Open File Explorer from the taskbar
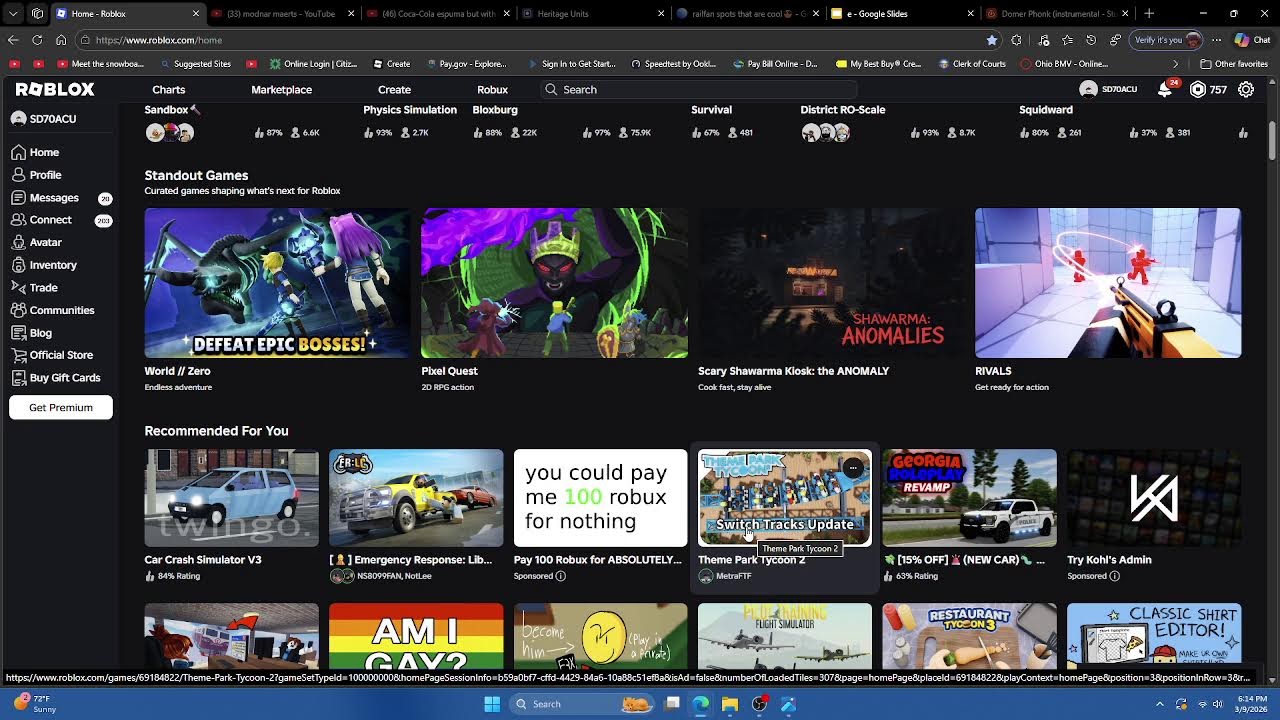Screen dimensions: 1280x720 (730, 704)
